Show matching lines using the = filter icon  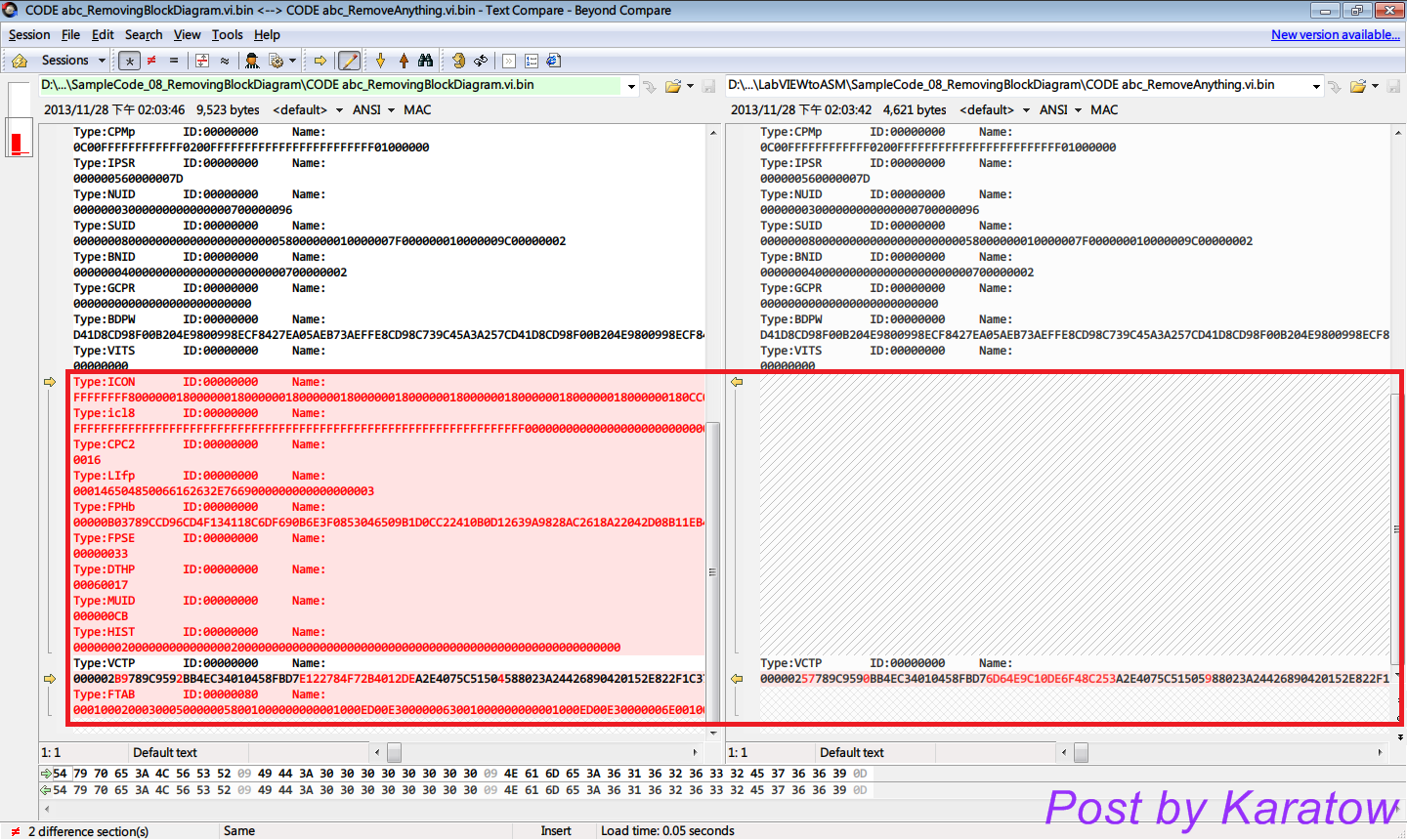pos(174,61)
